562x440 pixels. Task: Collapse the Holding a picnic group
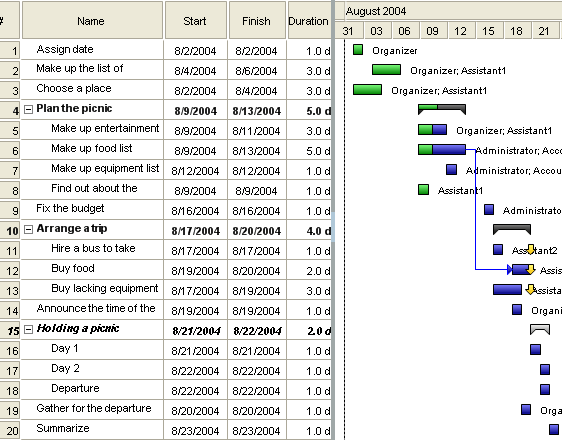tap(28, 329)
